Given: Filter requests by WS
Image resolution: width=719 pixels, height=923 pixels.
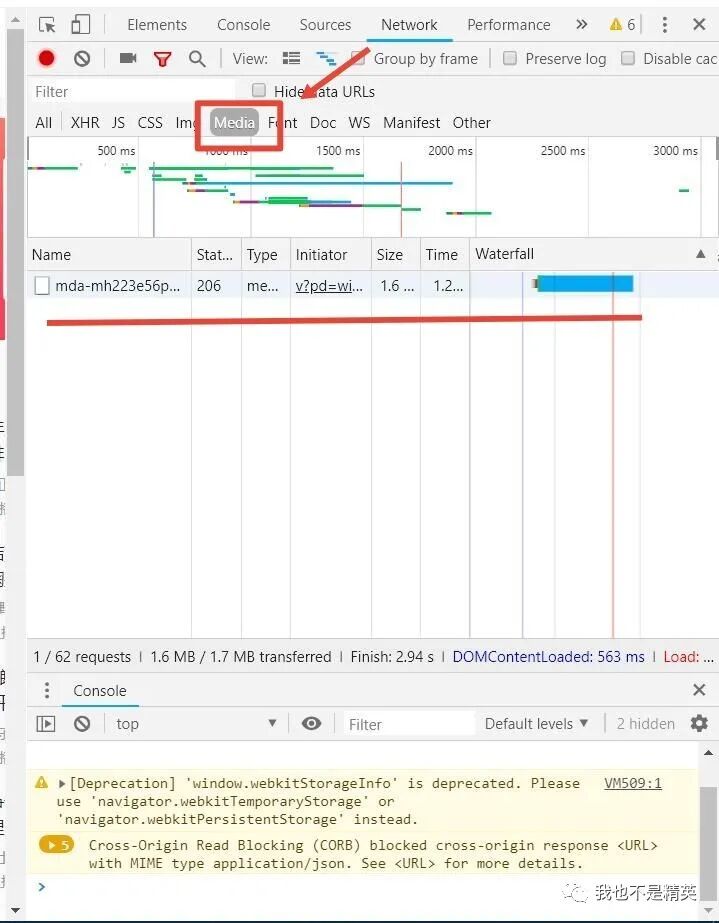Looking at the screenshot, I should [359, 122].
